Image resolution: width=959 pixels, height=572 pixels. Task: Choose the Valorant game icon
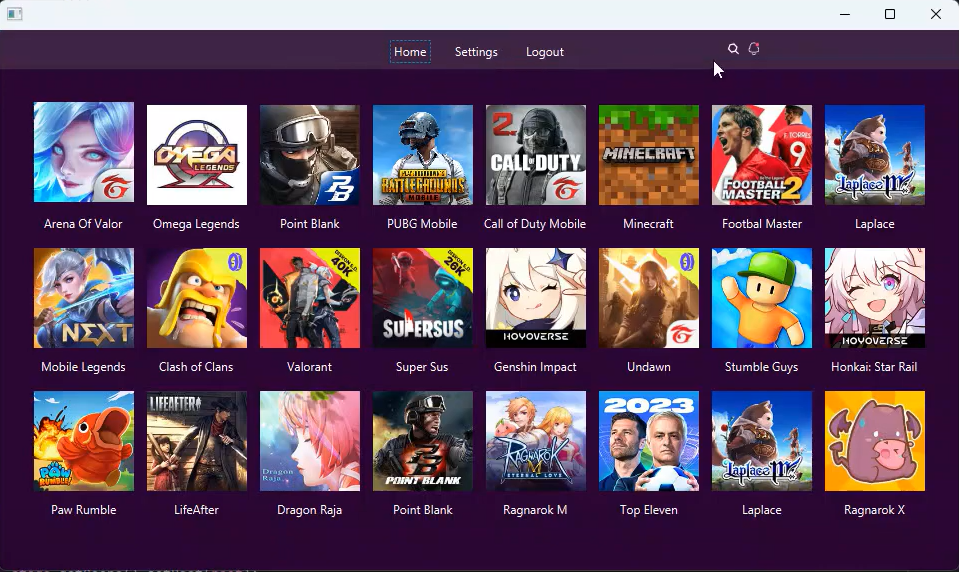coord(310,298)
